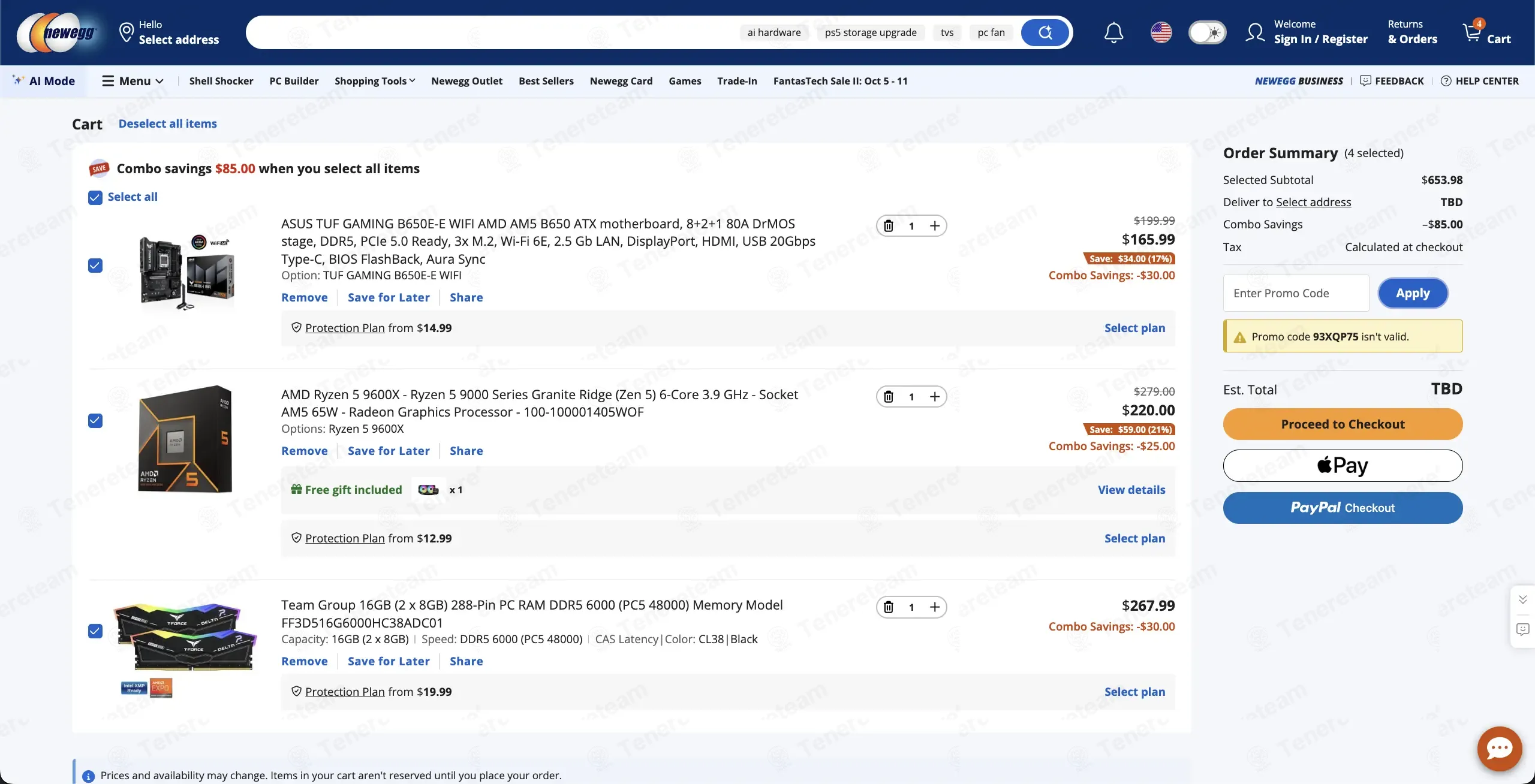Toggle dark mode switch

[x=1207, y=32]
